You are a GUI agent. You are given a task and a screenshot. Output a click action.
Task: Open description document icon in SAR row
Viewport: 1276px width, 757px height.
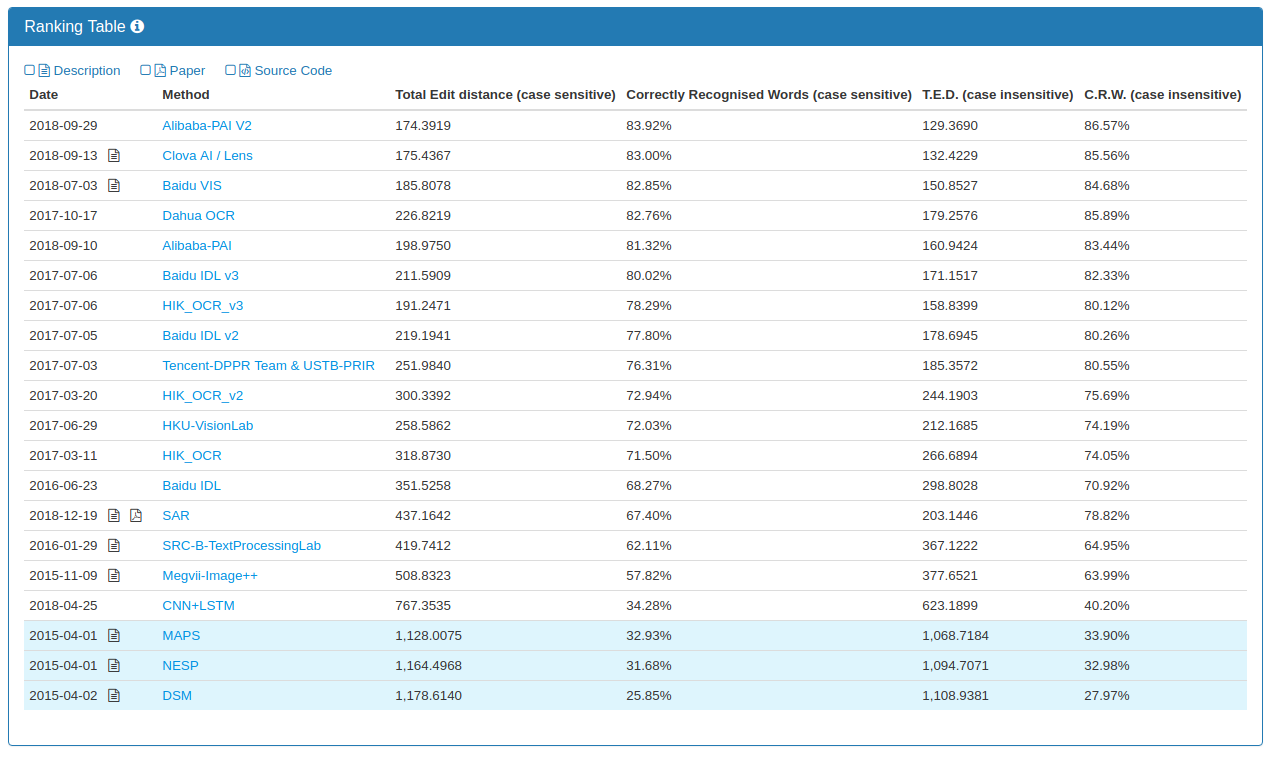[114, 515]
